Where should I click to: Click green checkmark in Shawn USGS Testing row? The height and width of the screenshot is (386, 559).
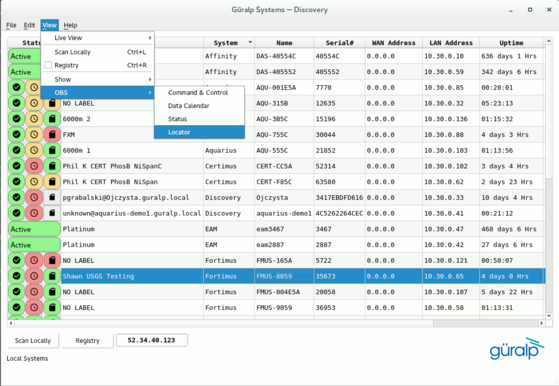[x=16, y=276]
